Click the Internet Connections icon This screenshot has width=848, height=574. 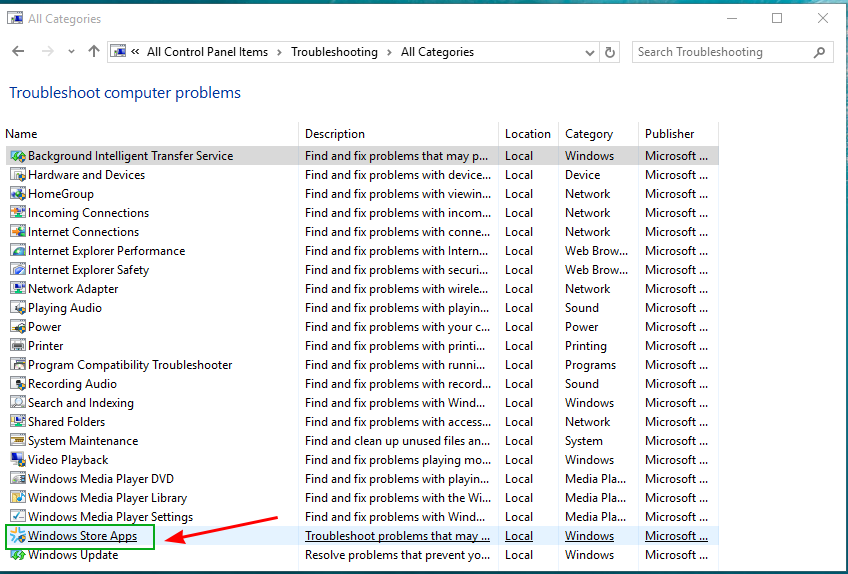(x=18, y=232)
